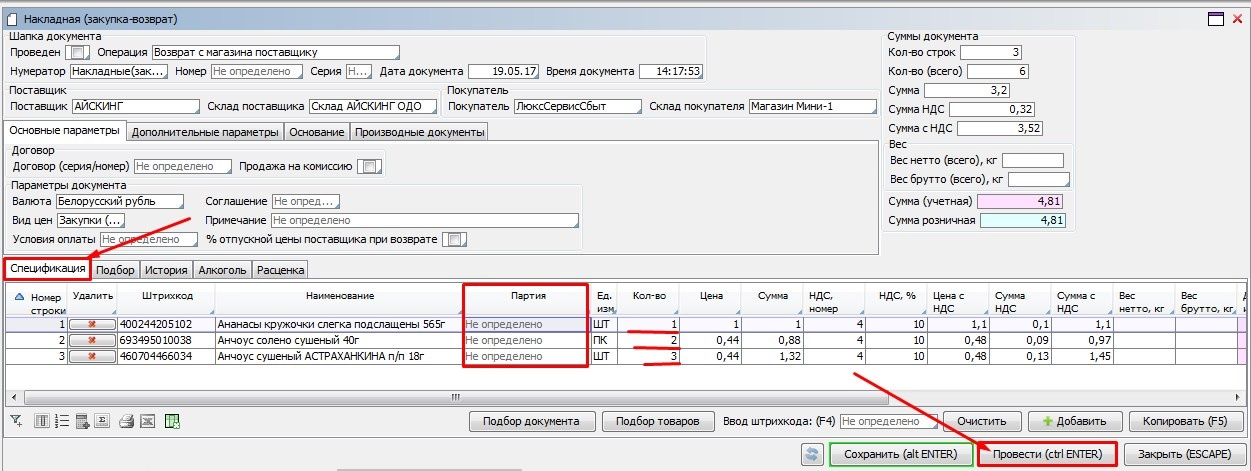Open the Валюта field Белорусский рубль
The width and height of the screenshot is (1251, 471).
[x=119, y=202]
